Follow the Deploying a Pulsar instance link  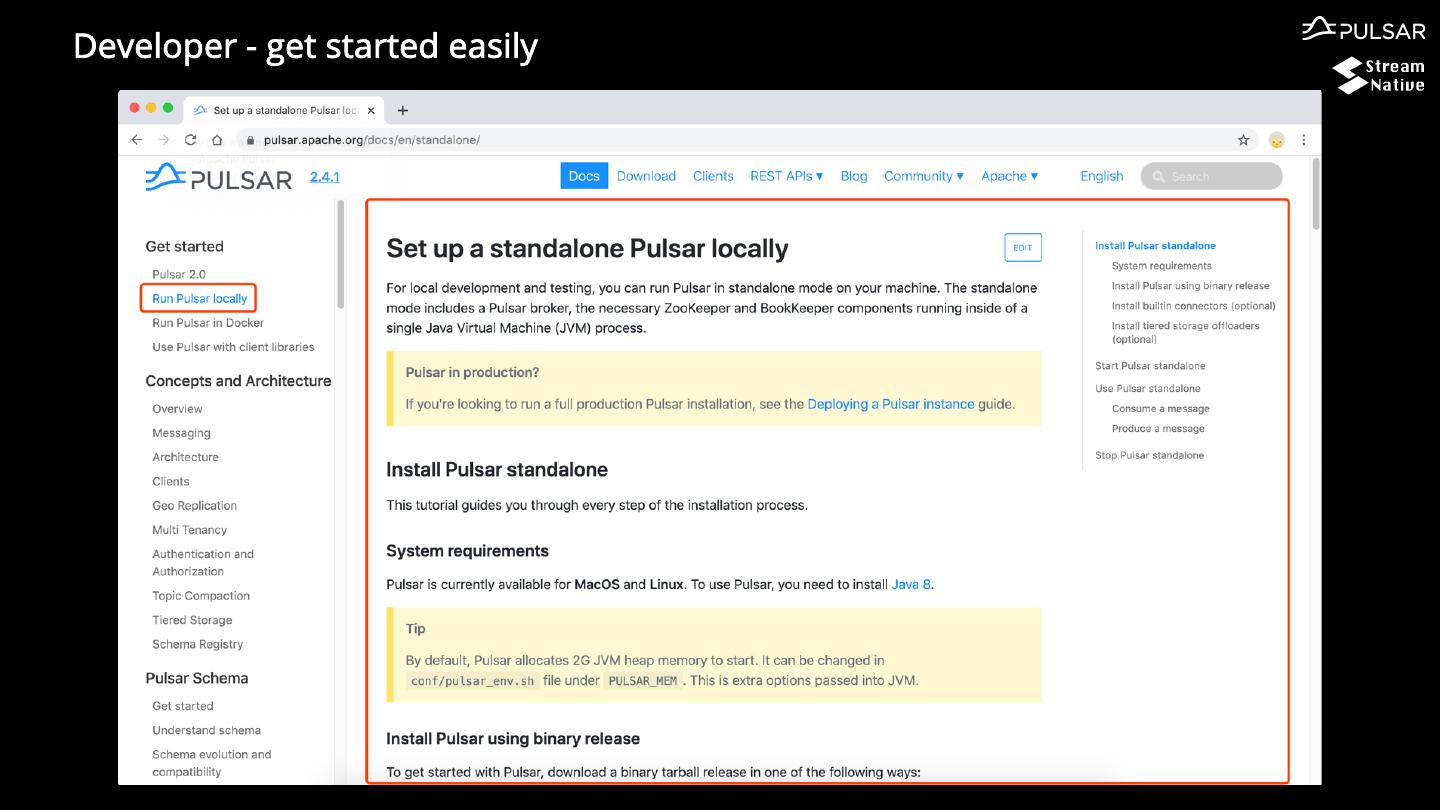(x=891, y=404)
